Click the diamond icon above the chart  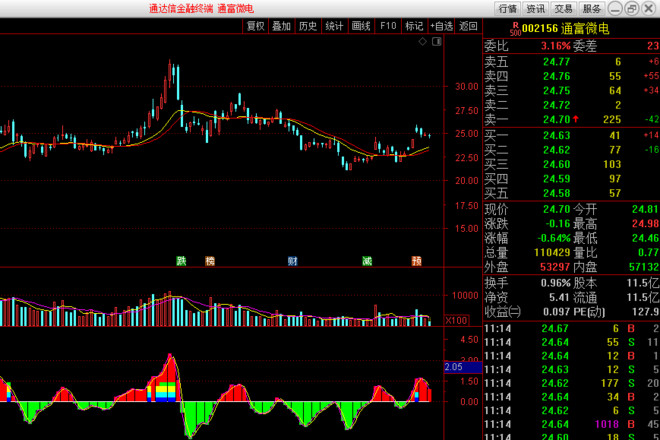point(423,41)
